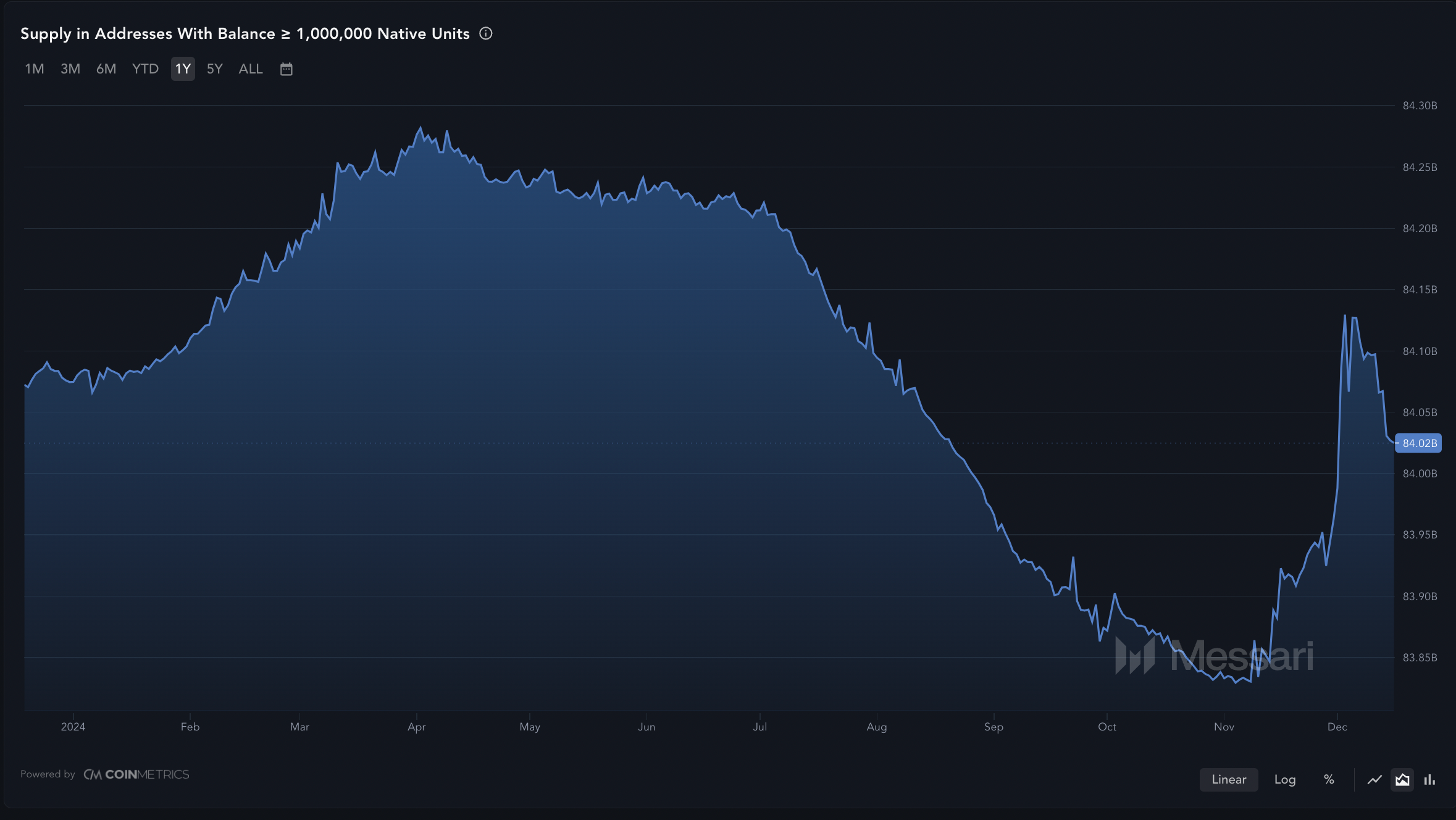Screen dimensions: 1456x820
Task: Open the calendar date range picker
Action: 286,69
